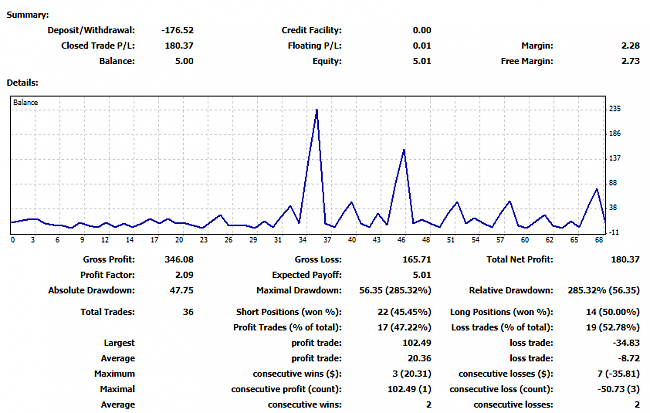Click the Maximal Drawdown value 56.35 (285.32%)
The width and height of the screenshot is (650, 413).
tap(395, 290)
